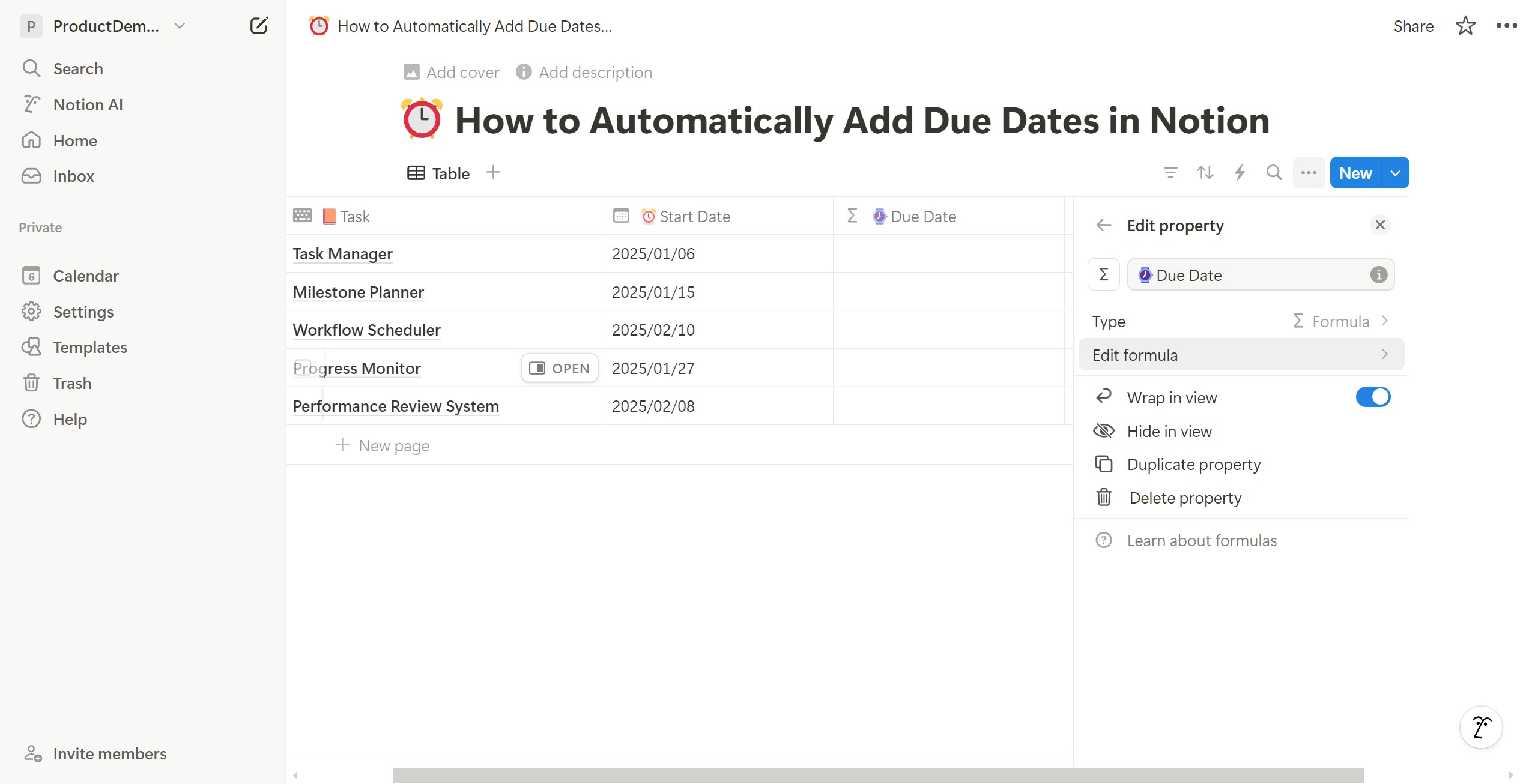The image size is (1538, 784).
Task: Toggle Wrap in view switch
Action: [1373, 397]
